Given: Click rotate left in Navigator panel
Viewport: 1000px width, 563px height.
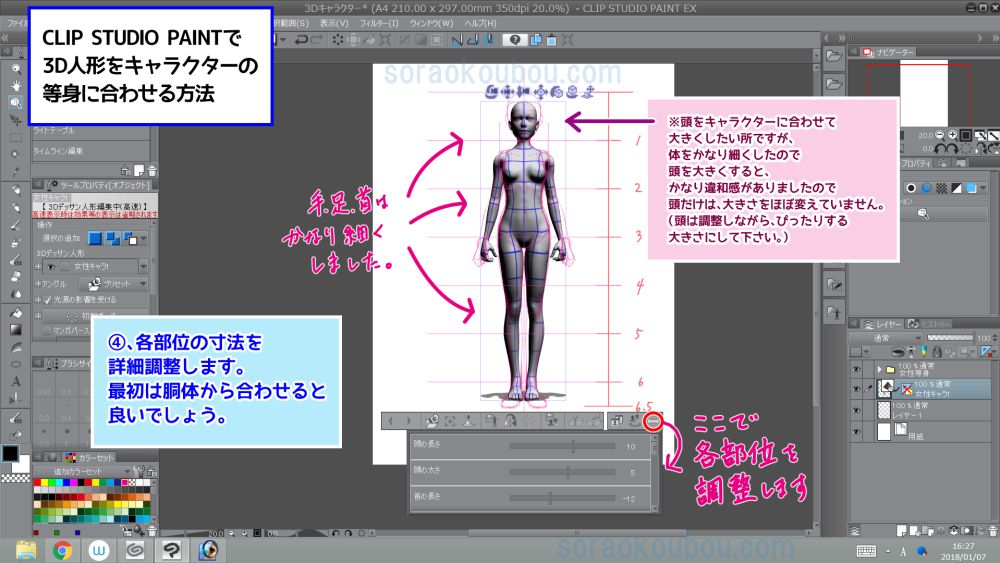Looking at the screenshot, I should (941, 148).
